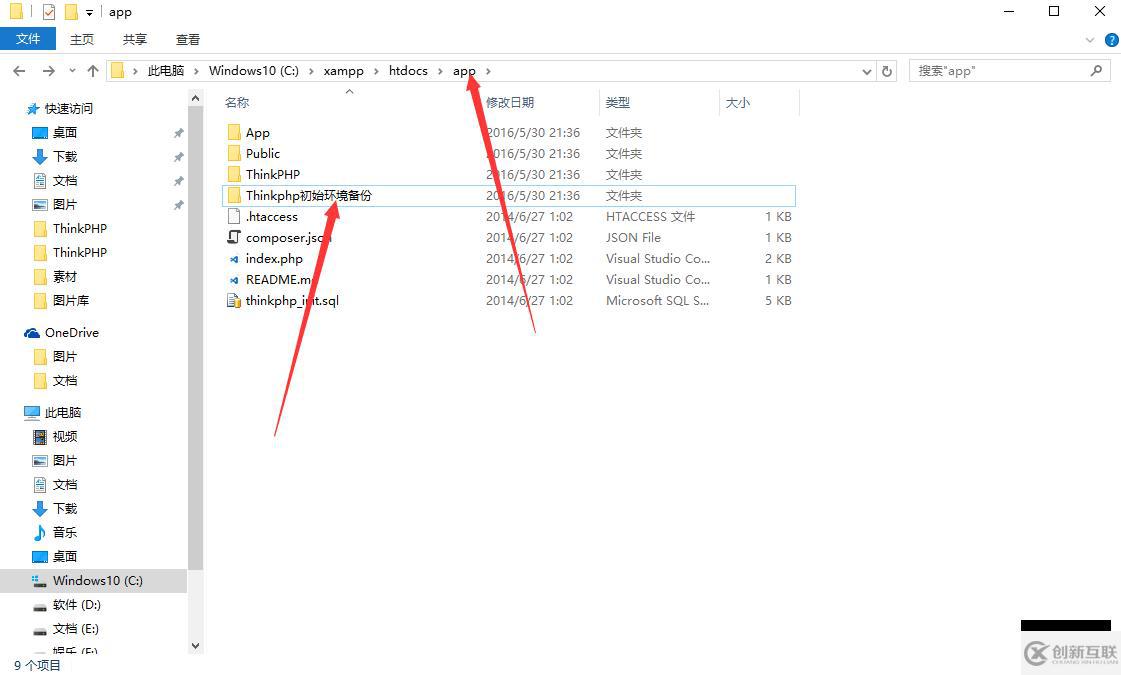Go up one folder level arrow
Image resolution: width=1121 pixels, height=675 pixels.
point(93,71)
